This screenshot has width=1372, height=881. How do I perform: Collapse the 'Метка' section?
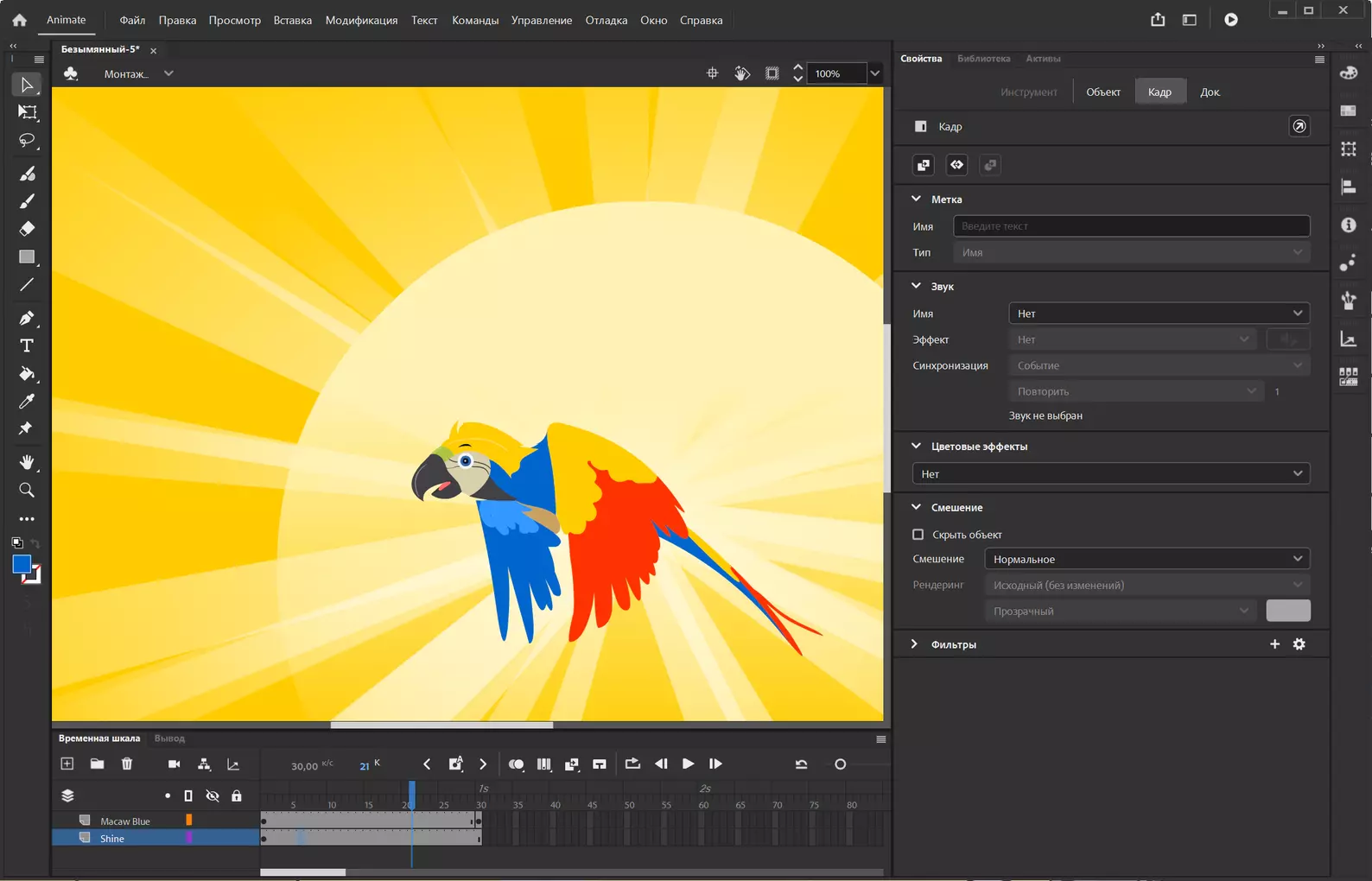tap(917, 199)
